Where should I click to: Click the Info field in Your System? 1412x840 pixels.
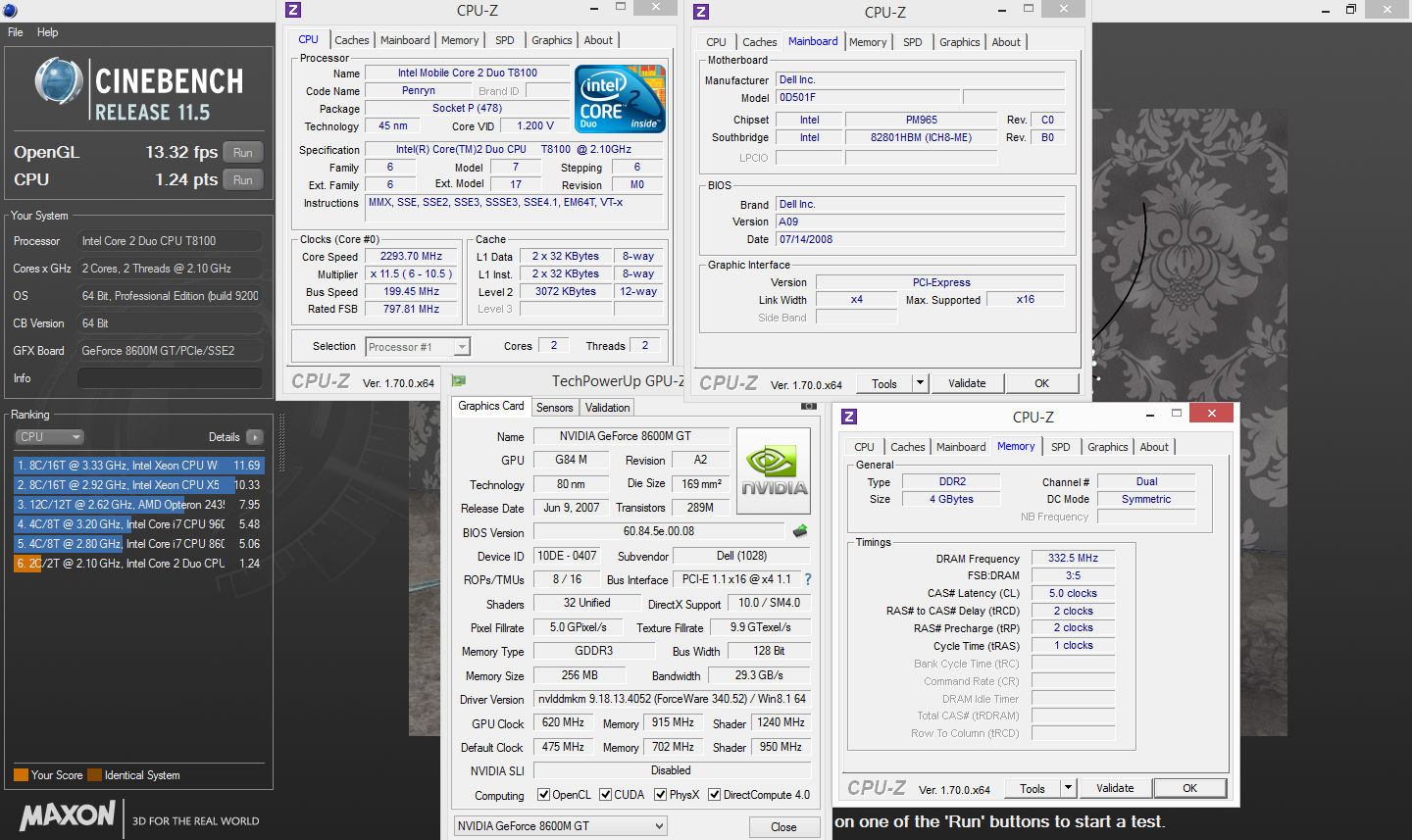(170, 378)
